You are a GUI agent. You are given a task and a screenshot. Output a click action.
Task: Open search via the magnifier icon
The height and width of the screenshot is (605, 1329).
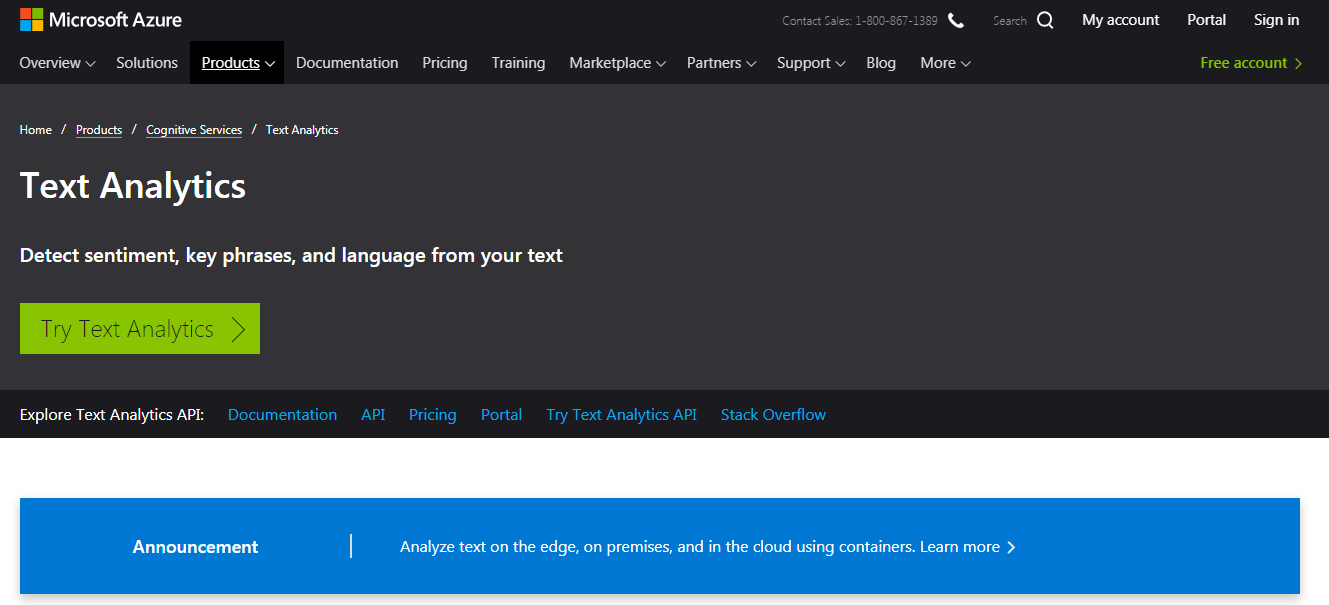coord(1045,20)
